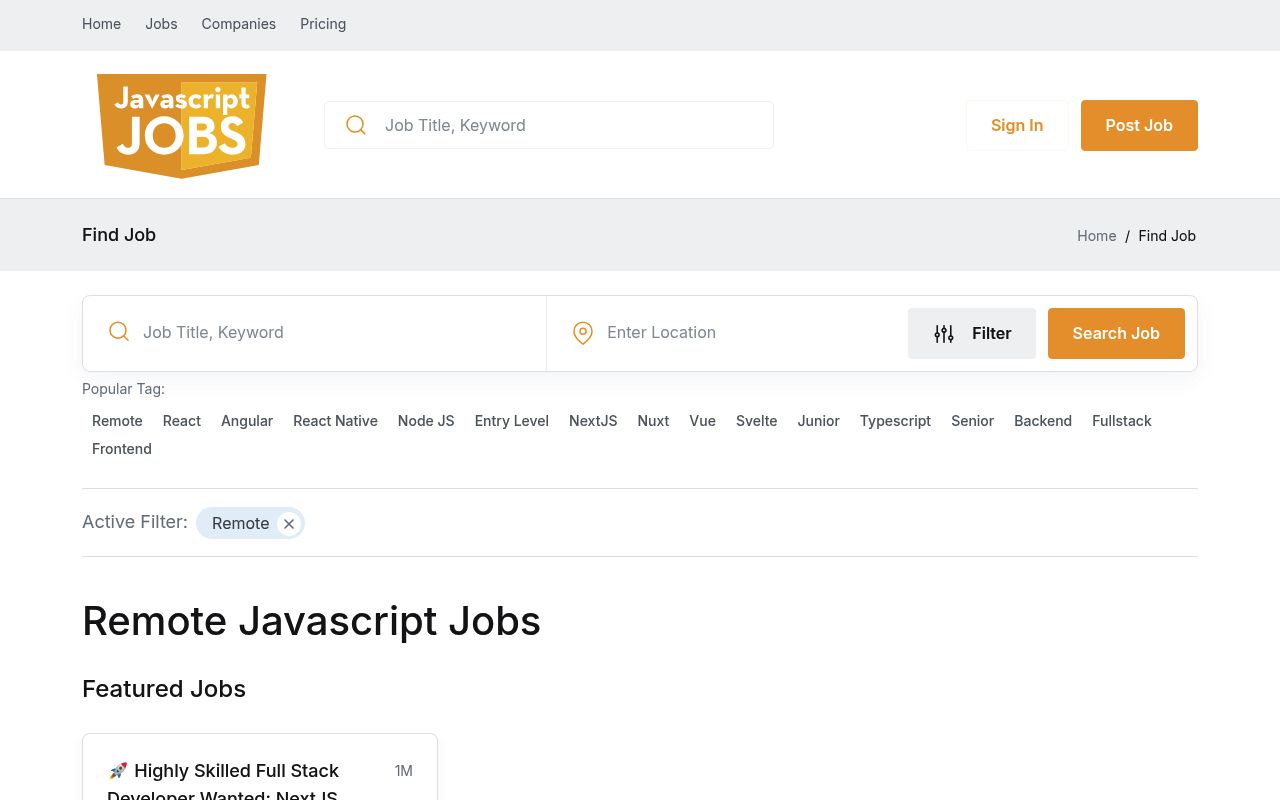
Task: Select the Node JS popular tag
Action: (x=426, y=421)
